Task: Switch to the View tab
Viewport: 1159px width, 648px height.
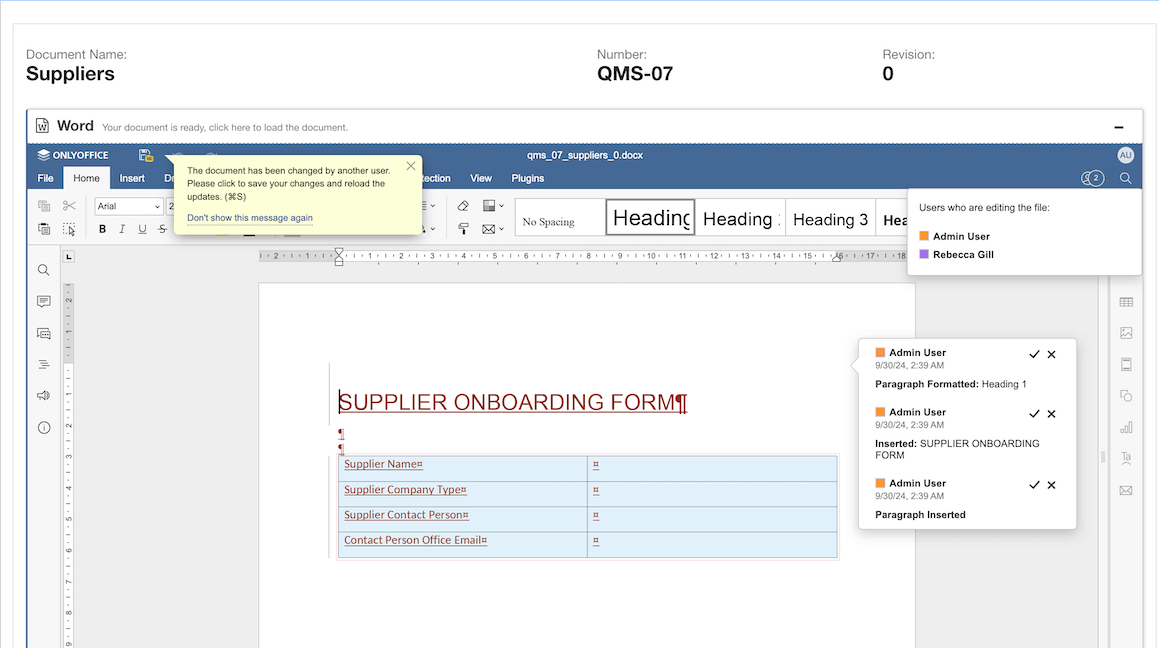Action: (x=481, y=178)
